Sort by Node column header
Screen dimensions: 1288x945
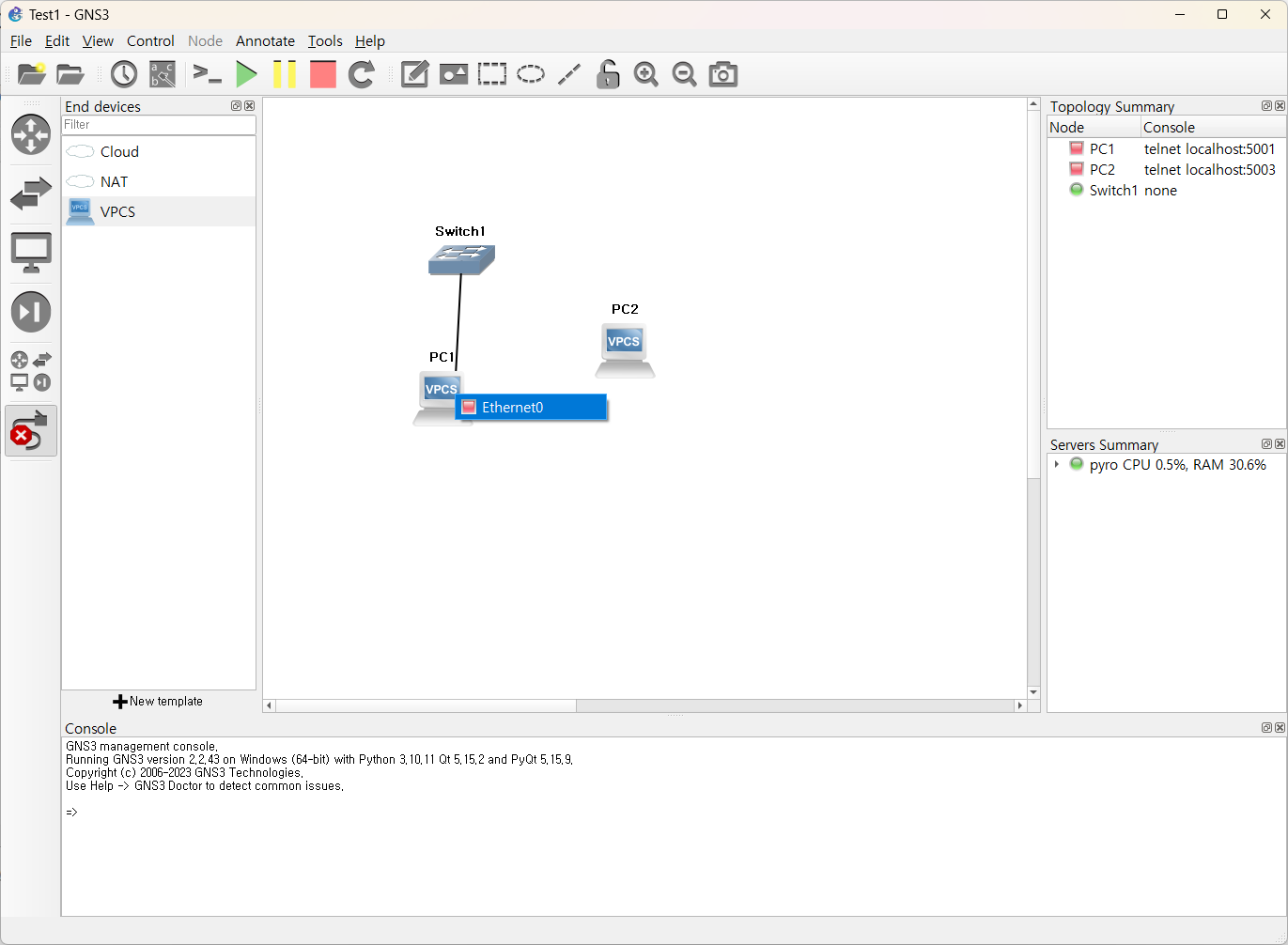(1094, 128)
